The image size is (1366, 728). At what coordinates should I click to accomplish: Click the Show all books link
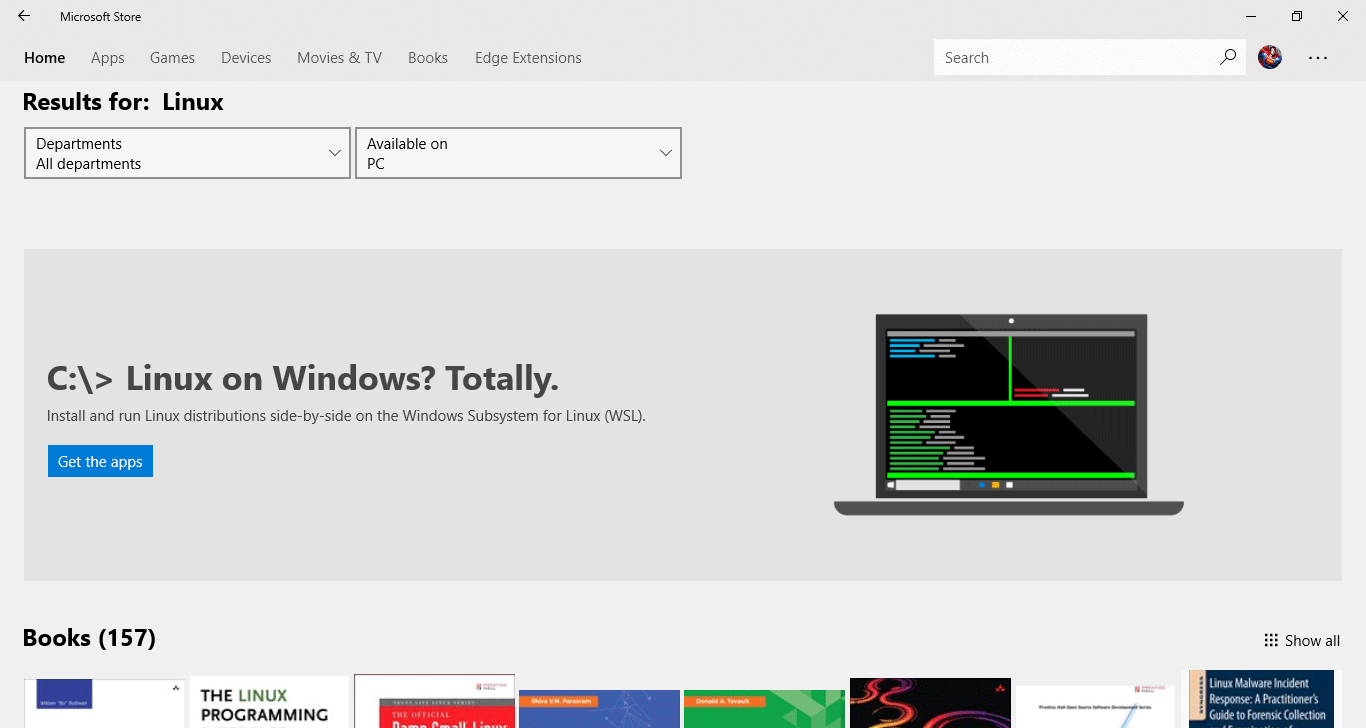(1312, 641)
